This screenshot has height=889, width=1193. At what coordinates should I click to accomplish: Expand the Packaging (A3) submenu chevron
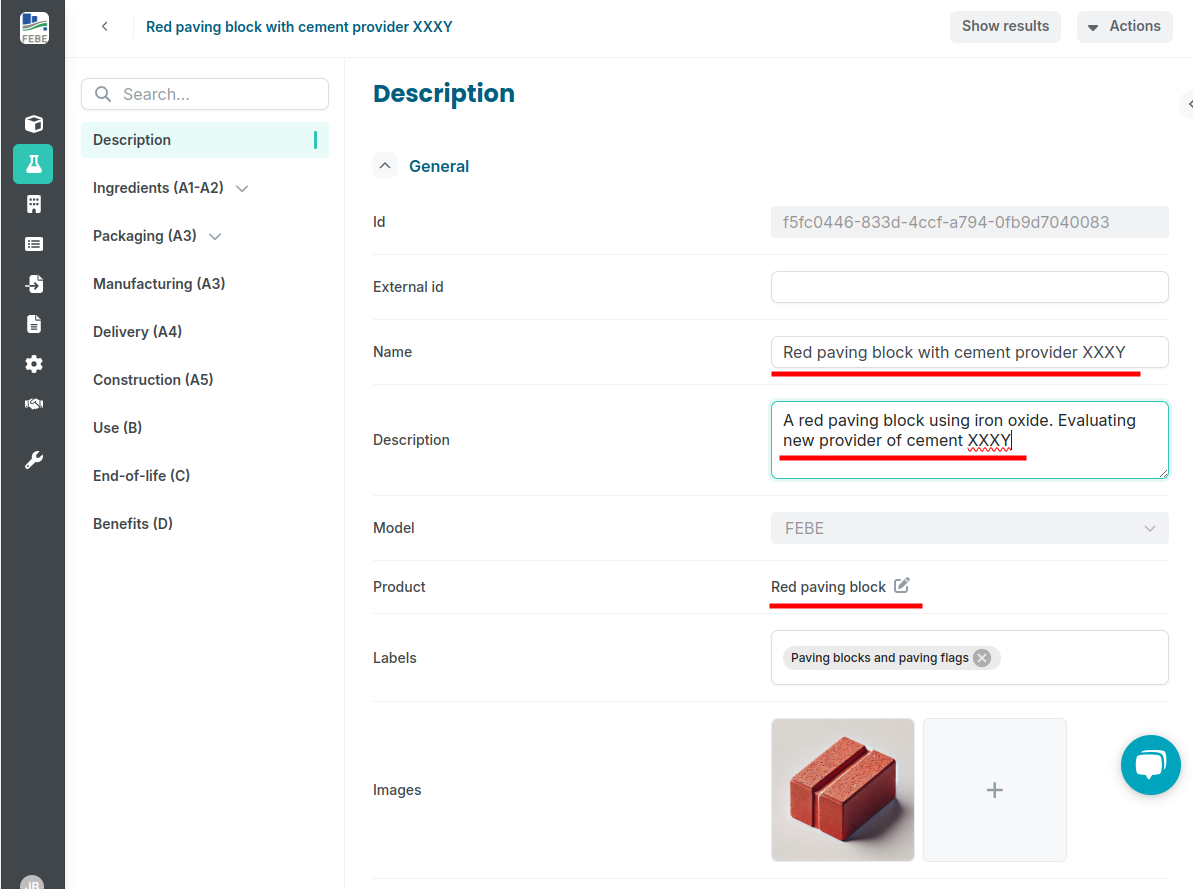click(x=215, y=237)
